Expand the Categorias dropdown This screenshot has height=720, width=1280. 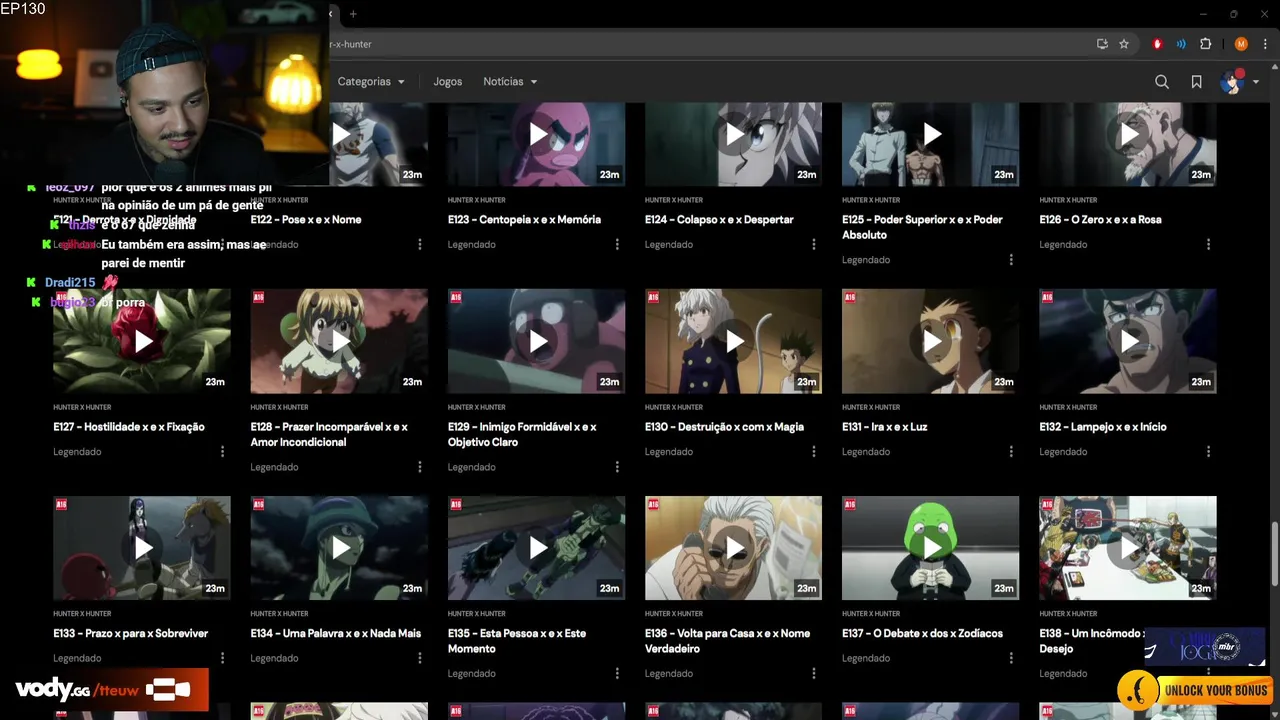click(371, 82)
